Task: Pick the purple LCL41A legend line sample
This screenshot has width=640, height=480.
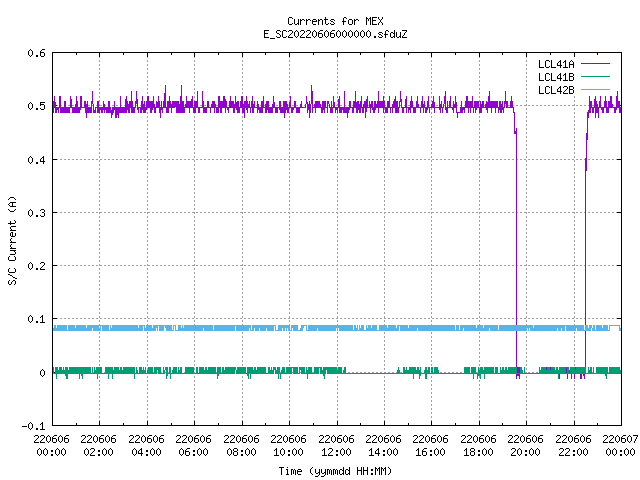Action: (x=595, y=64)
